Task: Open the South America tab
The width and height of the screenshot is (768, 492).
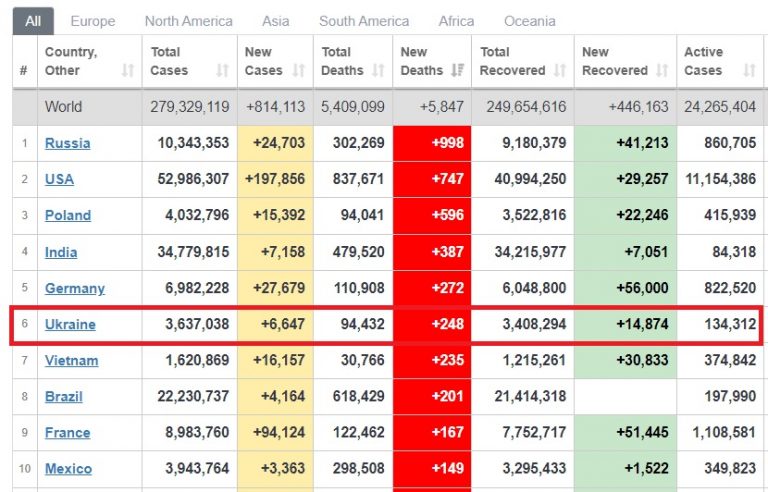Action: [x=364, y=21]
